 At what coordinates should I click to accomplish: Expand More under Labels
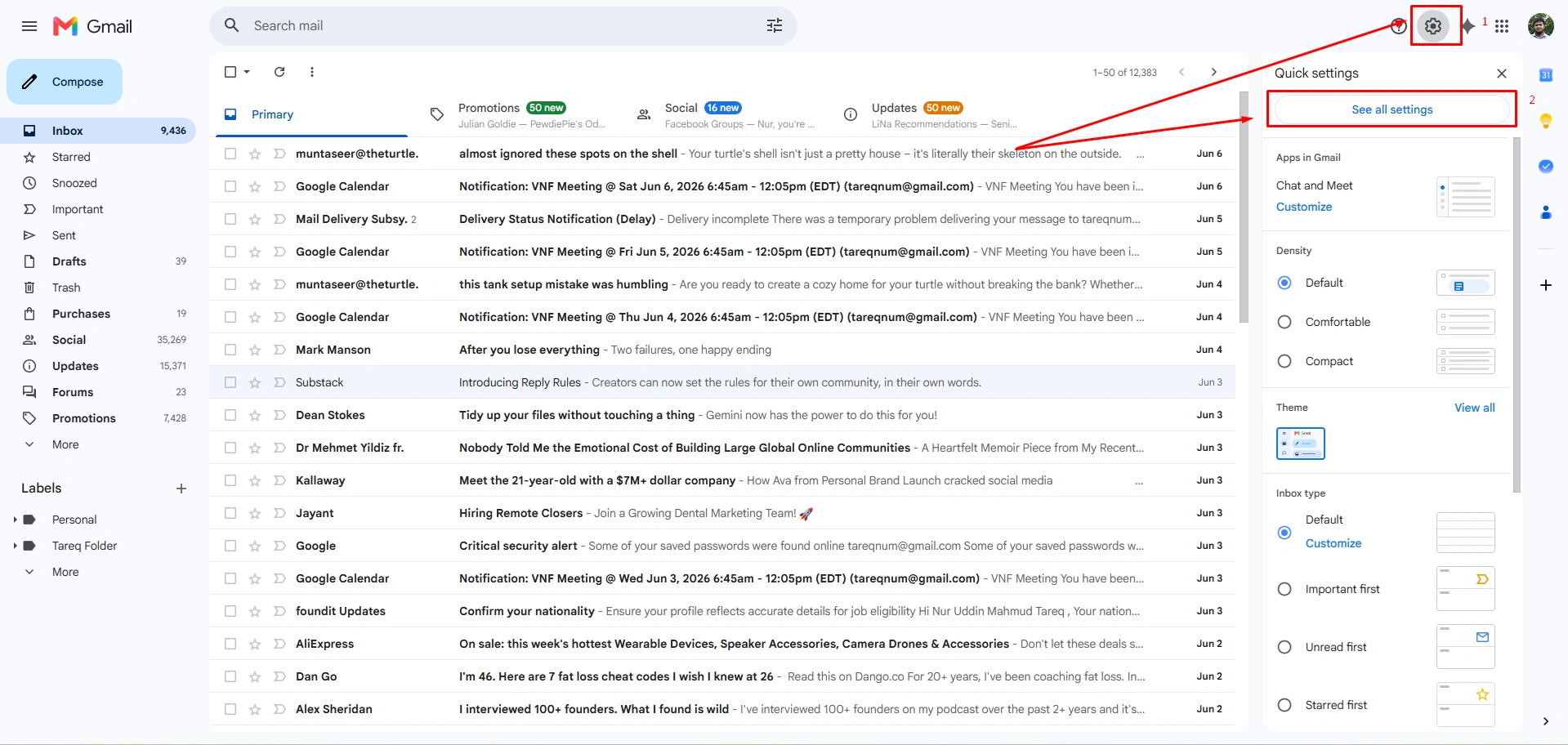65,572
